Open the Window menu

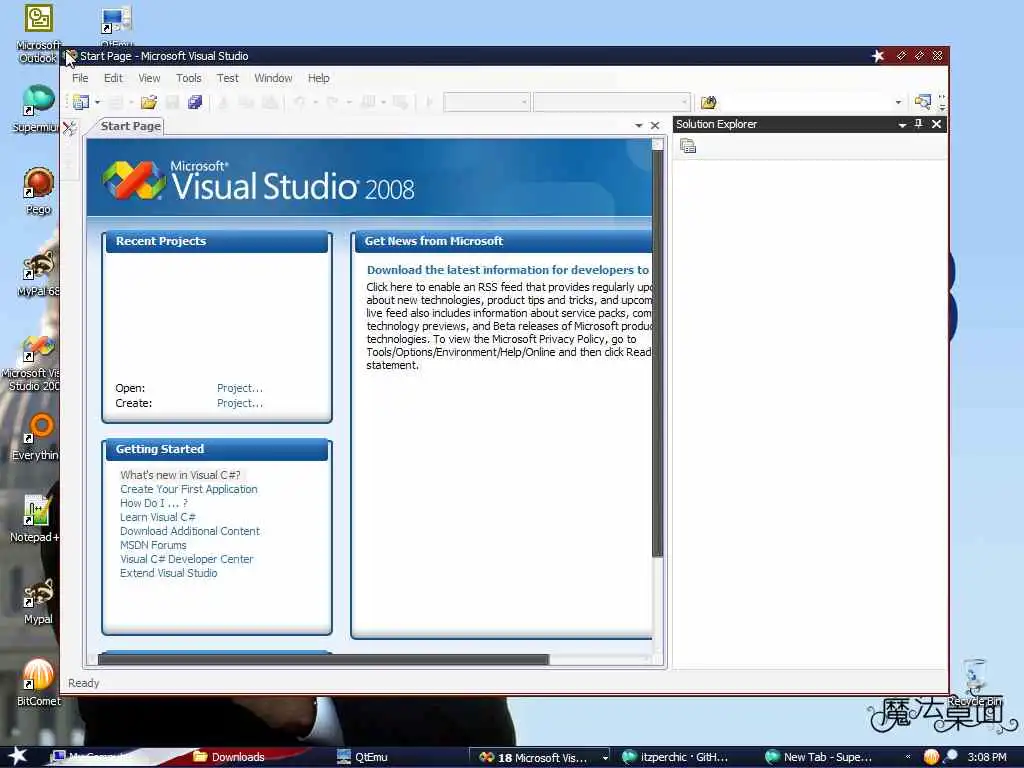[x=273, y=78]
